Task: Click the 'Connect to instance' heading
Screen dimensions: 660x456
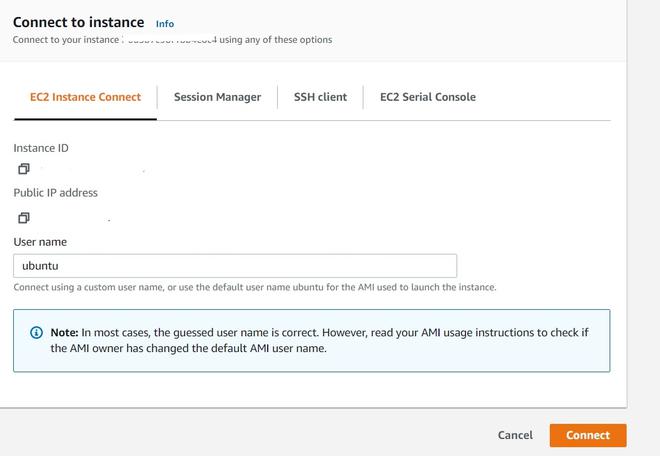Action: [x=78, y=22]
